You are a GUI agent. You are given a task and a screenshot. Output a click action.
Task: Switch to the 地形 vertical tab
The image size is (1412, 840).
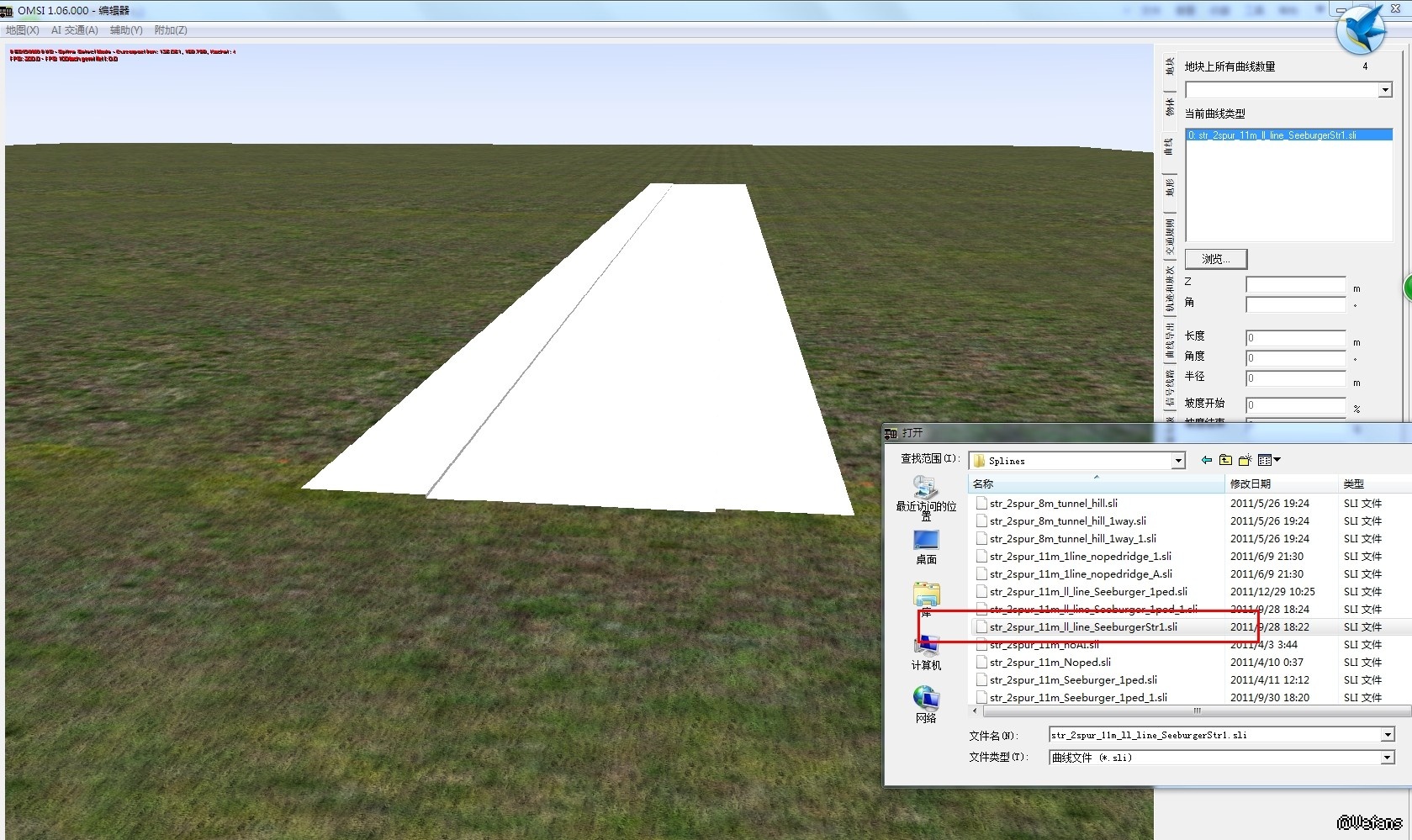point(1169,187)
